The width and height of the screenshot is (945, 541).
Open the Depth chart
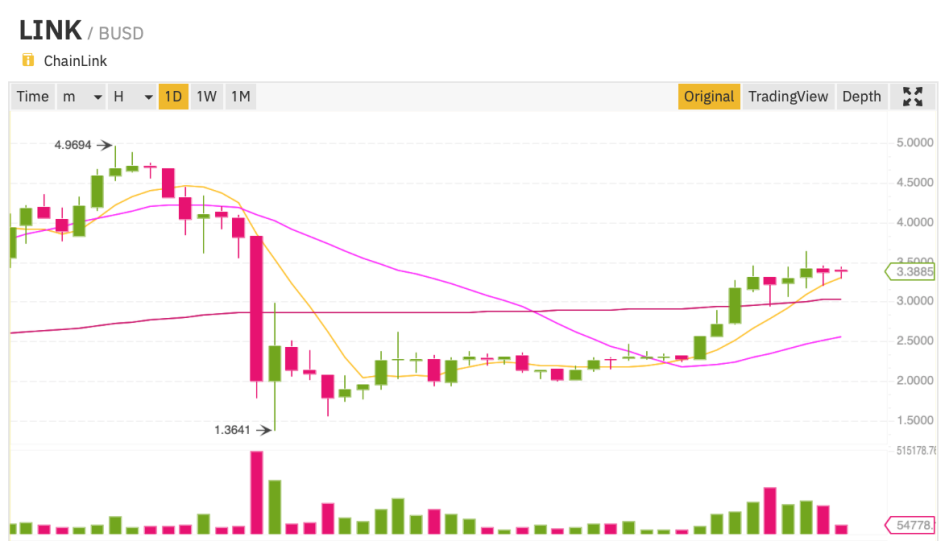coord(861,96)
